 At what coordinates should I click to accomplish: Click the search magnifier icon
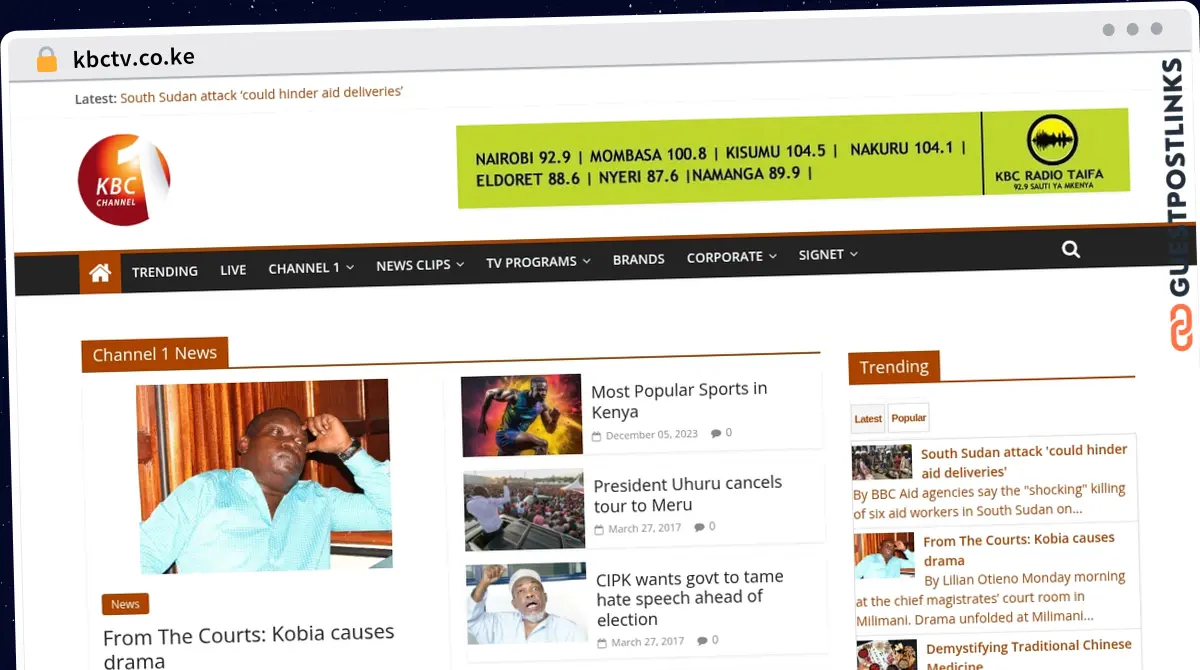click(1070, 249)
